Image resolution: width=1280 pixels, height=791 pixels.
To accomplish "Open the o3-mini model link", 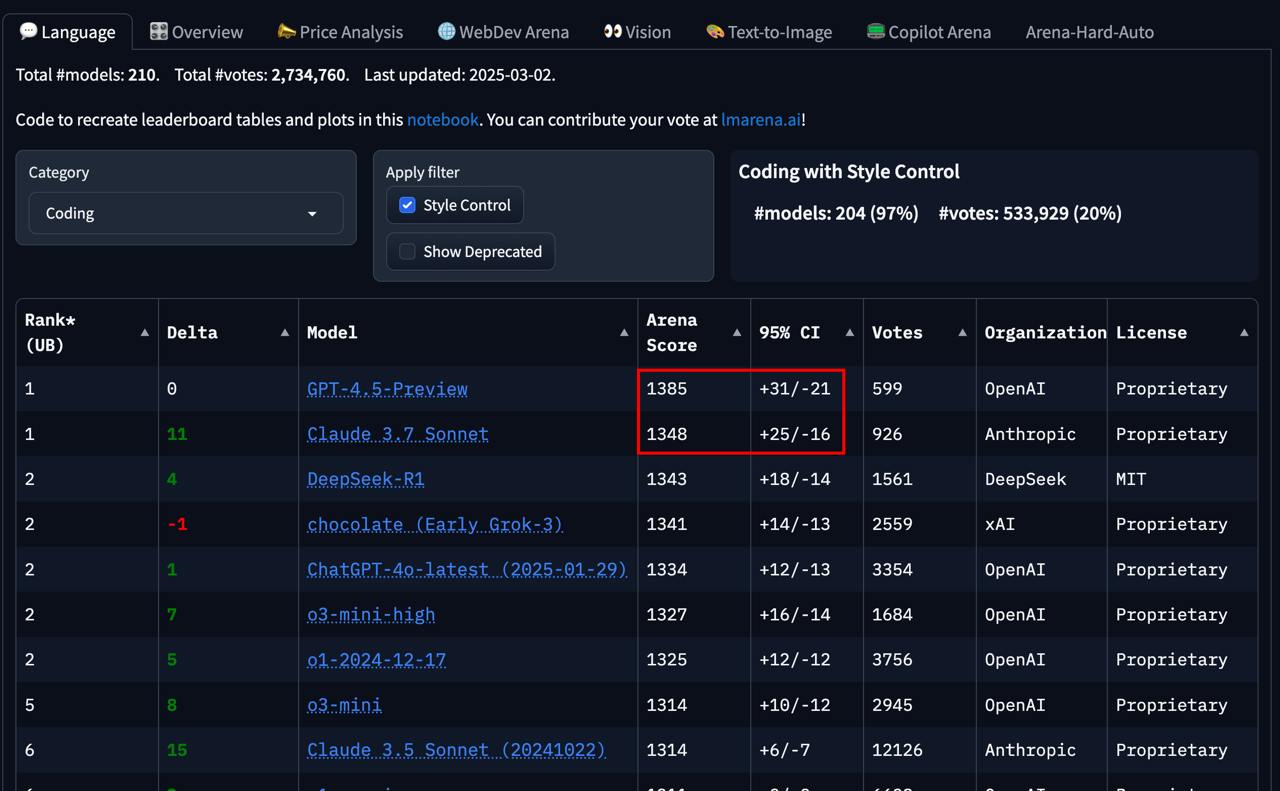I will [344, 705].
